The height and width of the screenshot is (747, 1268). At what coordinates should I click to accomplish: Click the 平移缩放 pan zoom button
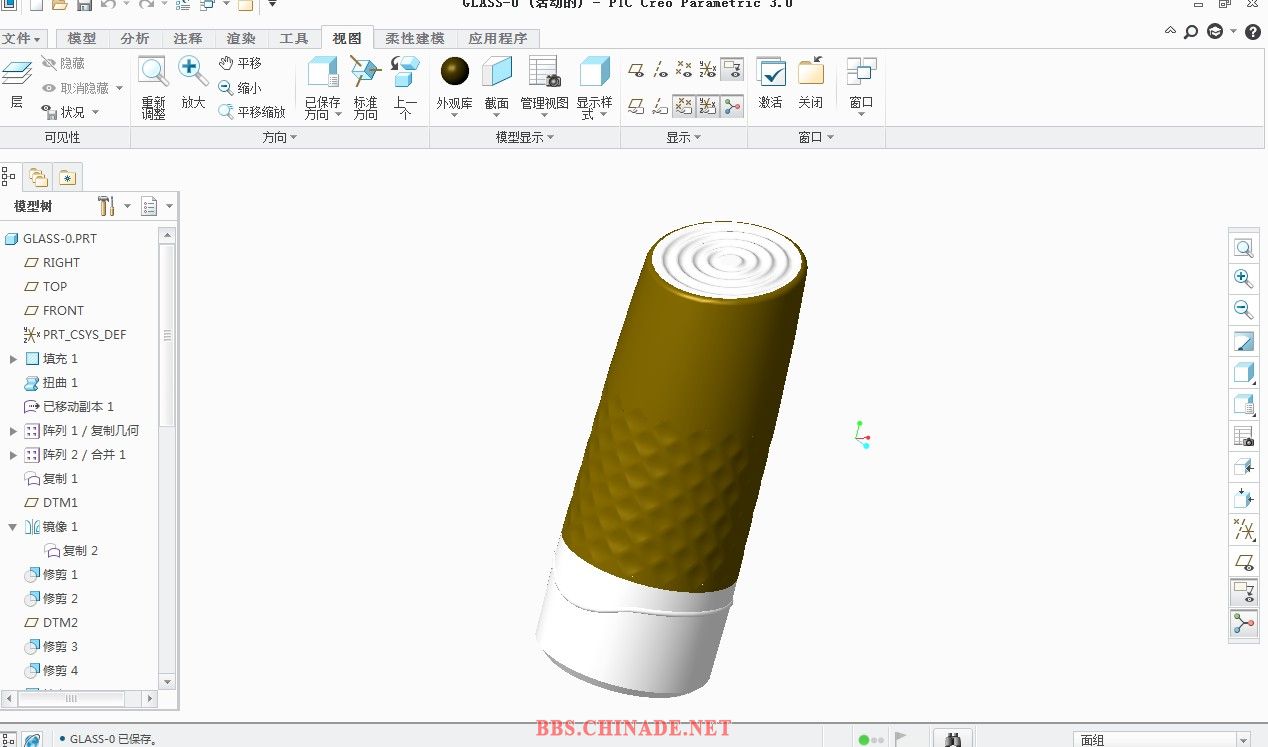click(253, 112)
